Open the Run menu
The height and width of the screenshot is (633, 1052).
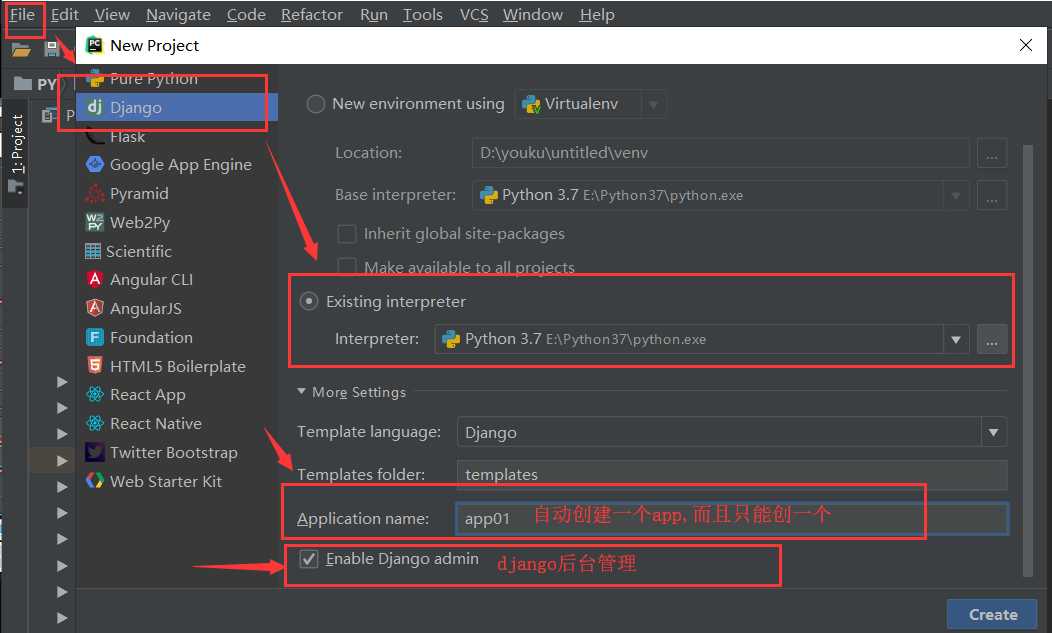[x=374, y=14]
